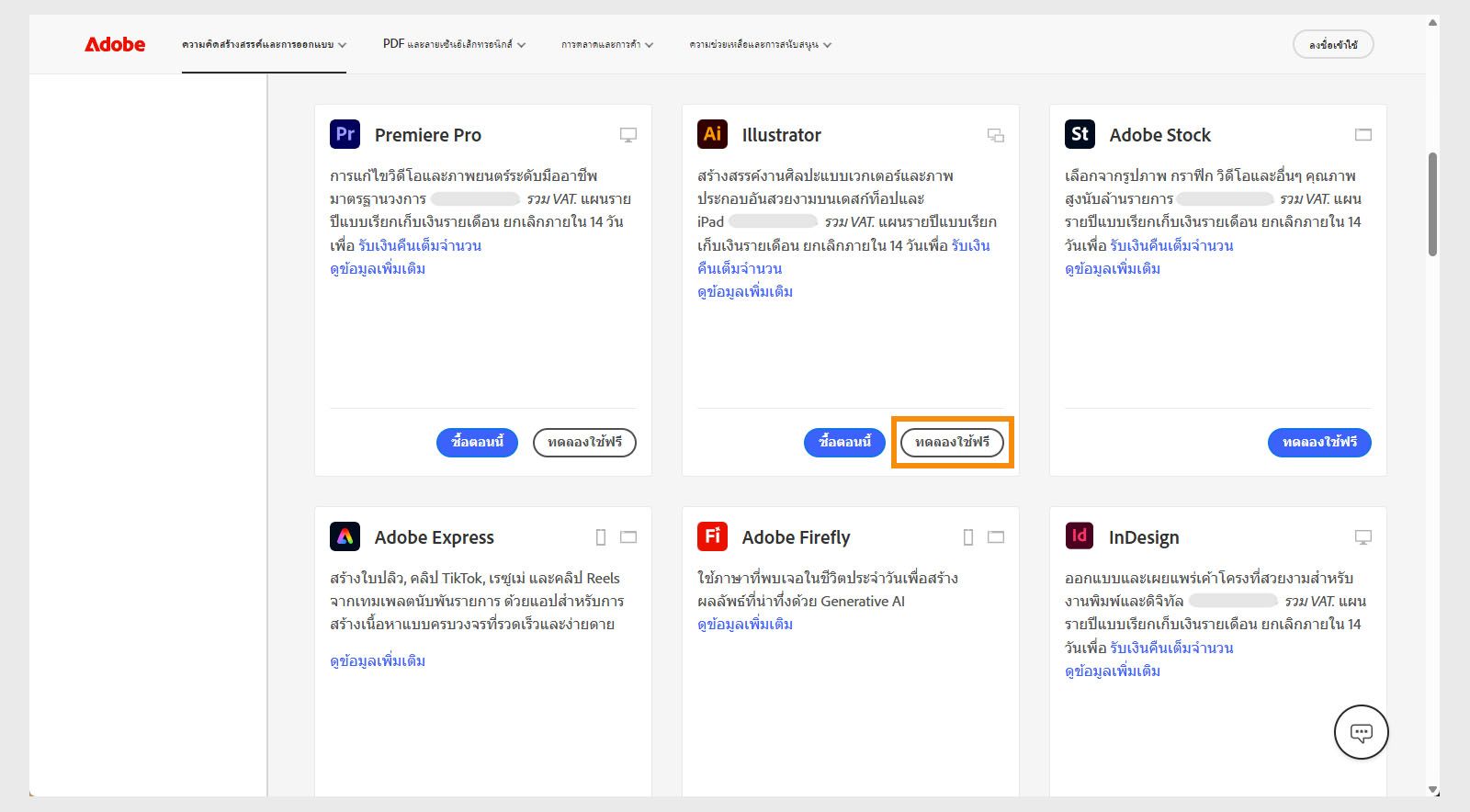Screen dimensions: 1470x812
Task: Click the Adobe Firefly Fi icon
Action: (x=712, y=536)
